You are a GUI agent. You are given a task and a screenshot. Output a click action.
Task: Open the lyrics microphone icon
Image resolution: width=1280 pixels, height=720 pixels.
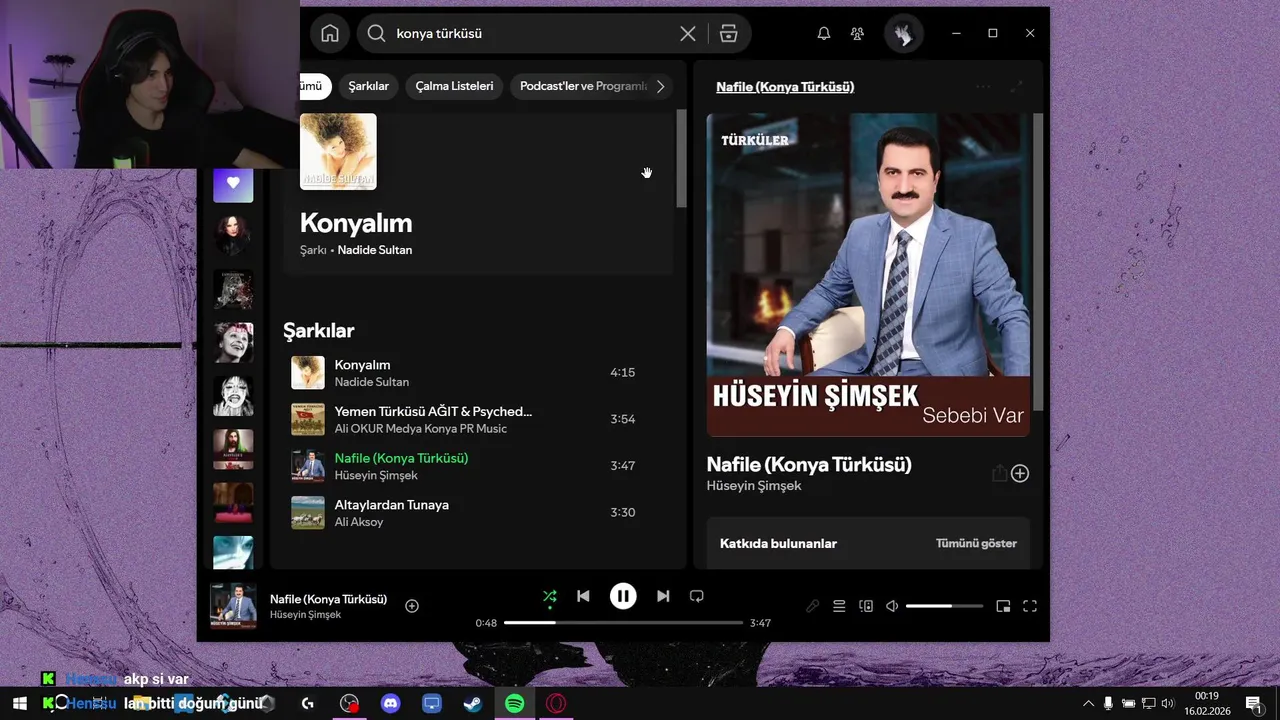(x=813, y=606)
